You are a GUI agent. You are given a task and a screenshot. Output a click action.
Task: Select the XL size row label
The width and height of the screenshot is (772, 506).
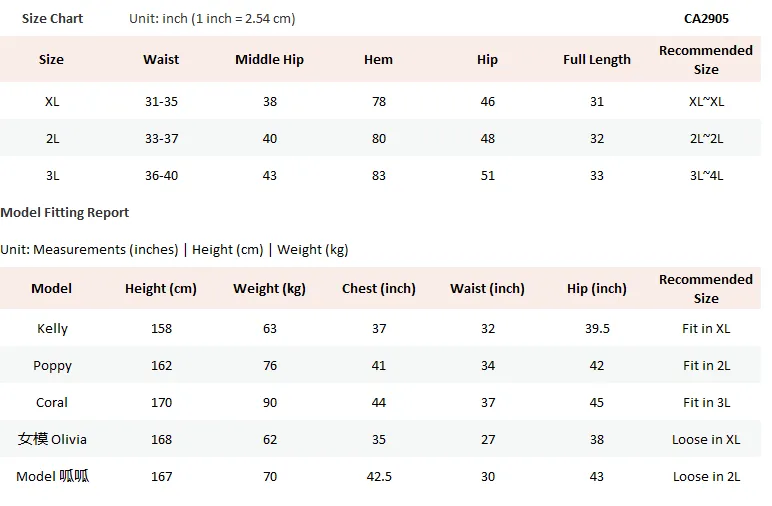pyautogui.click(x=52, y=101)
